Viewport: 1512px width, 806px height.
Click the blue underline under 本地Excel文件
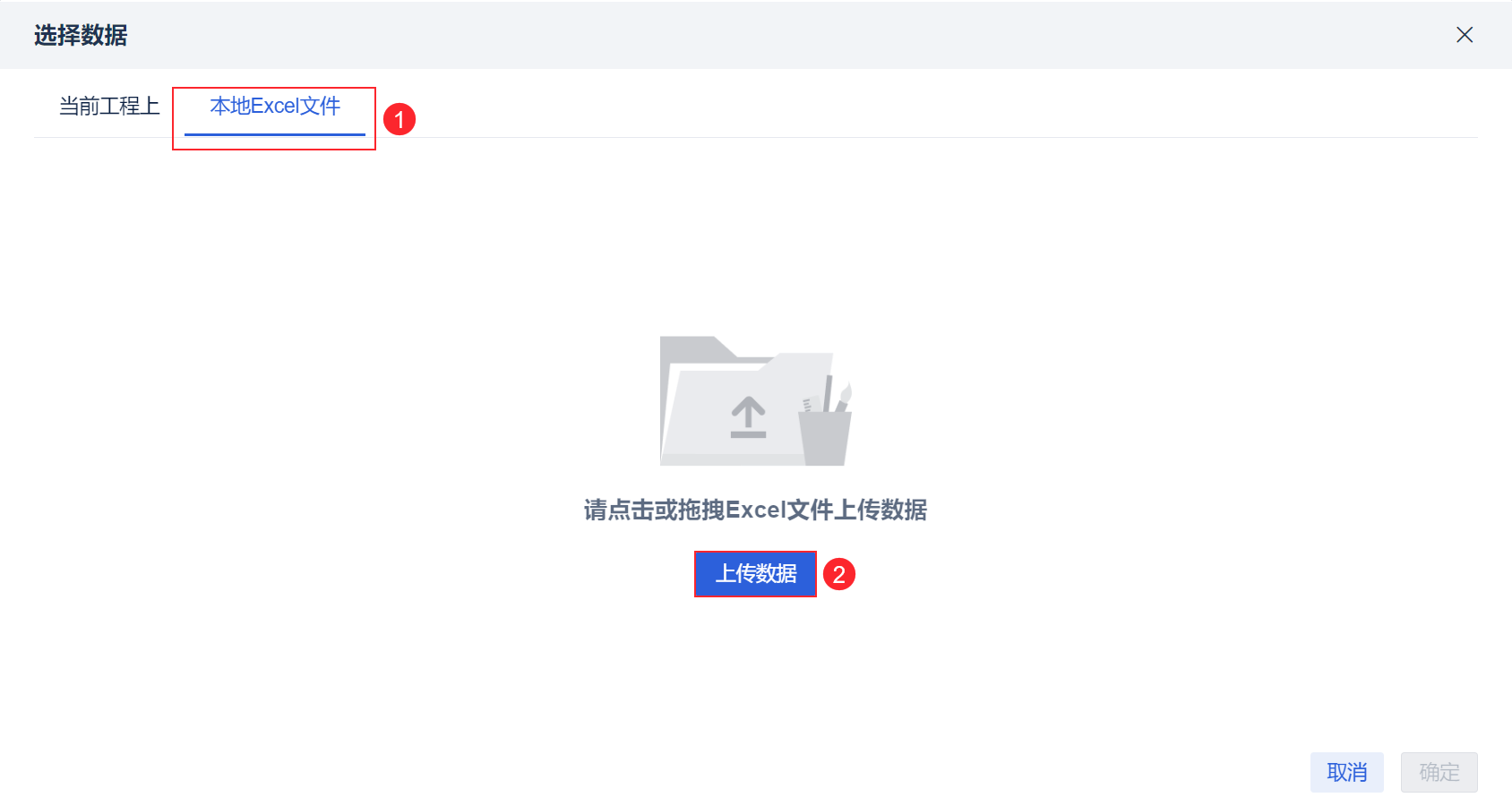click(x=275, y=134)
